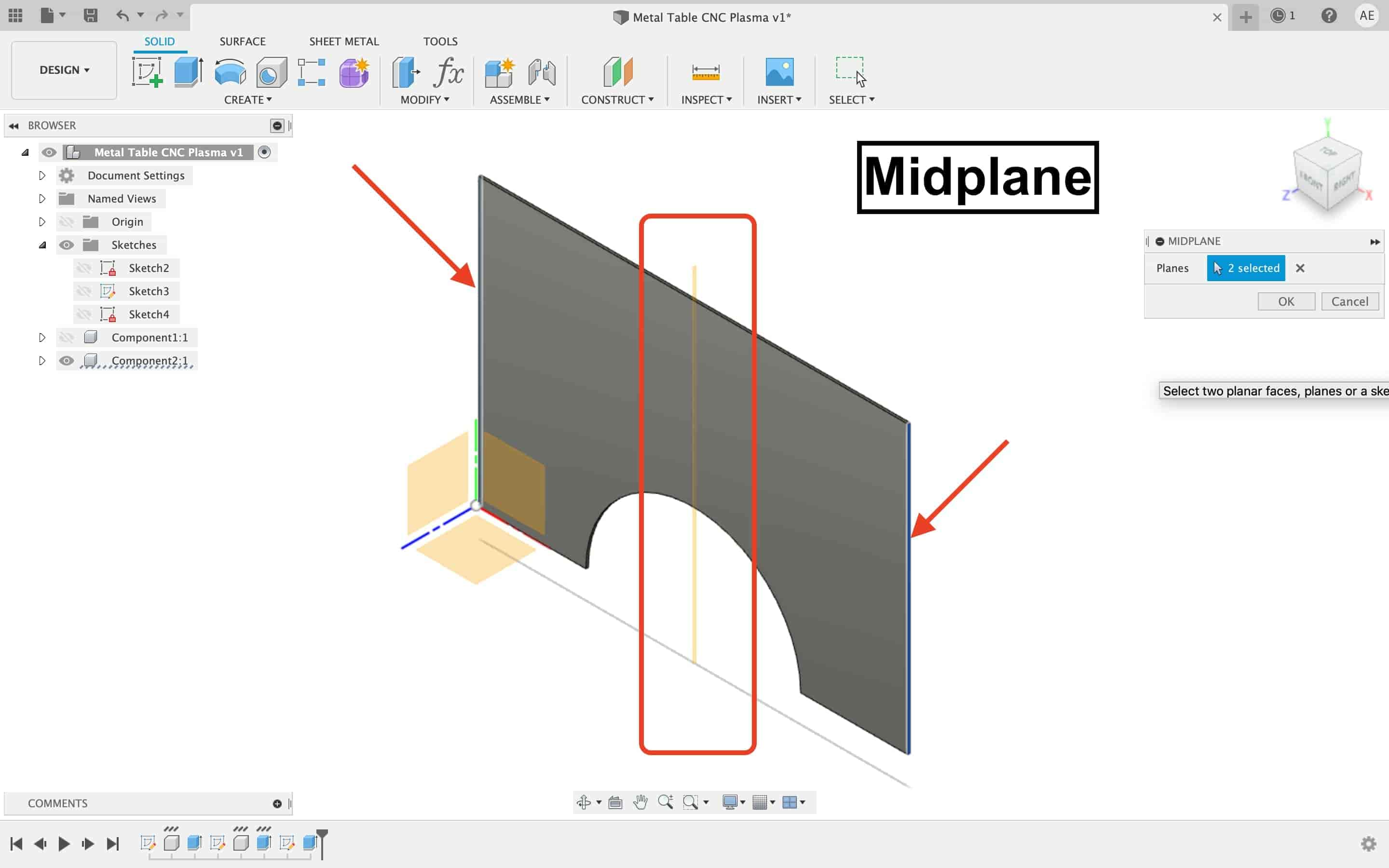Select the New Component tool
The width and height of the screenshot is (1389, 868).
(499, 72)
